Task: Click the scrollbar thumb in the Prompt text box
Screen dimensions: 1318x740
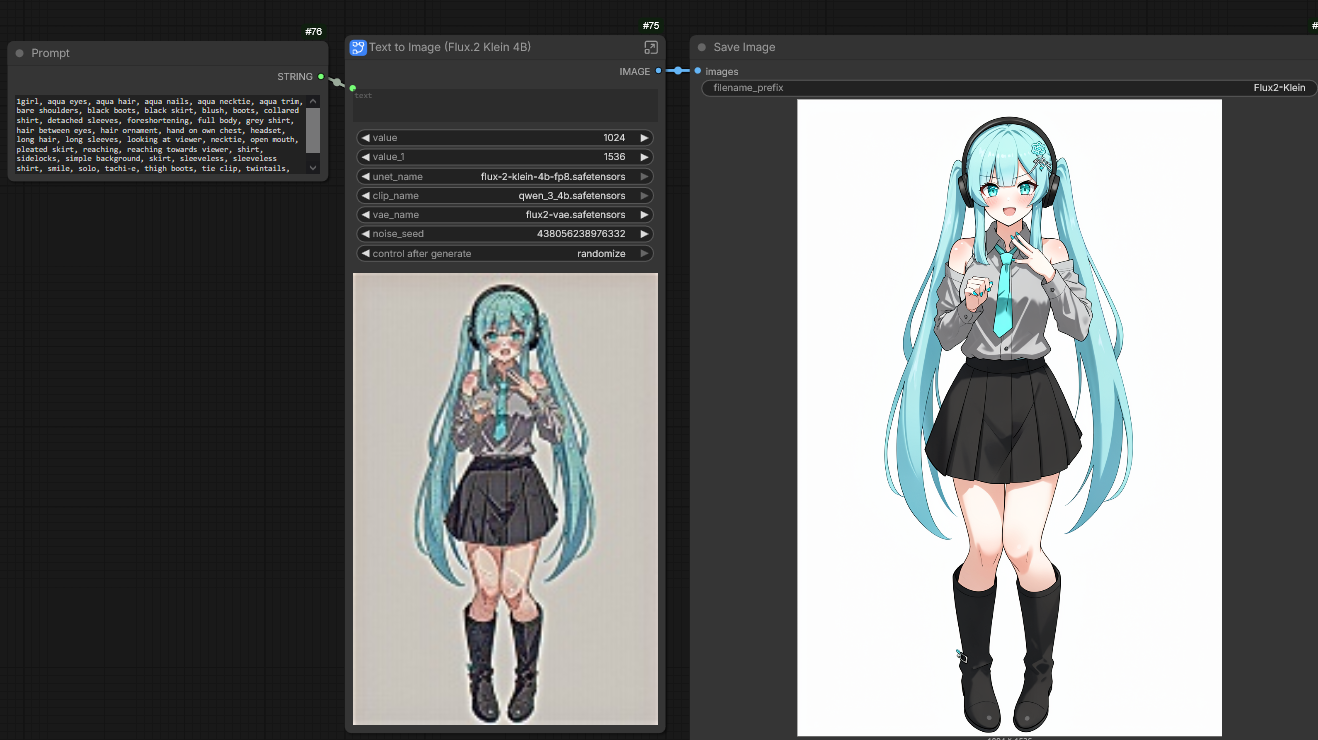Action: point(313,130)
